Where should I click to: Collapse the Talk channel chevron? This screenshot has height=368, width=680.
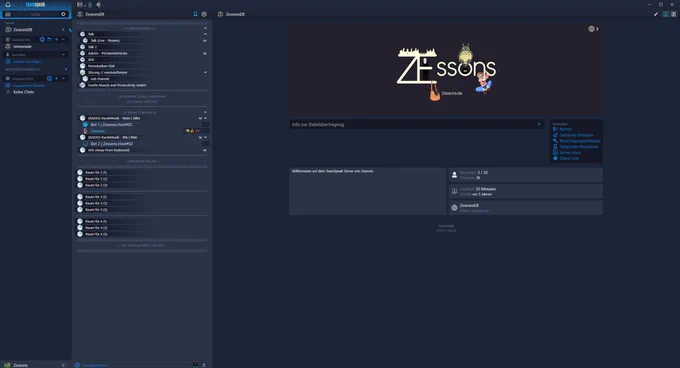click(x=205, y=34)
